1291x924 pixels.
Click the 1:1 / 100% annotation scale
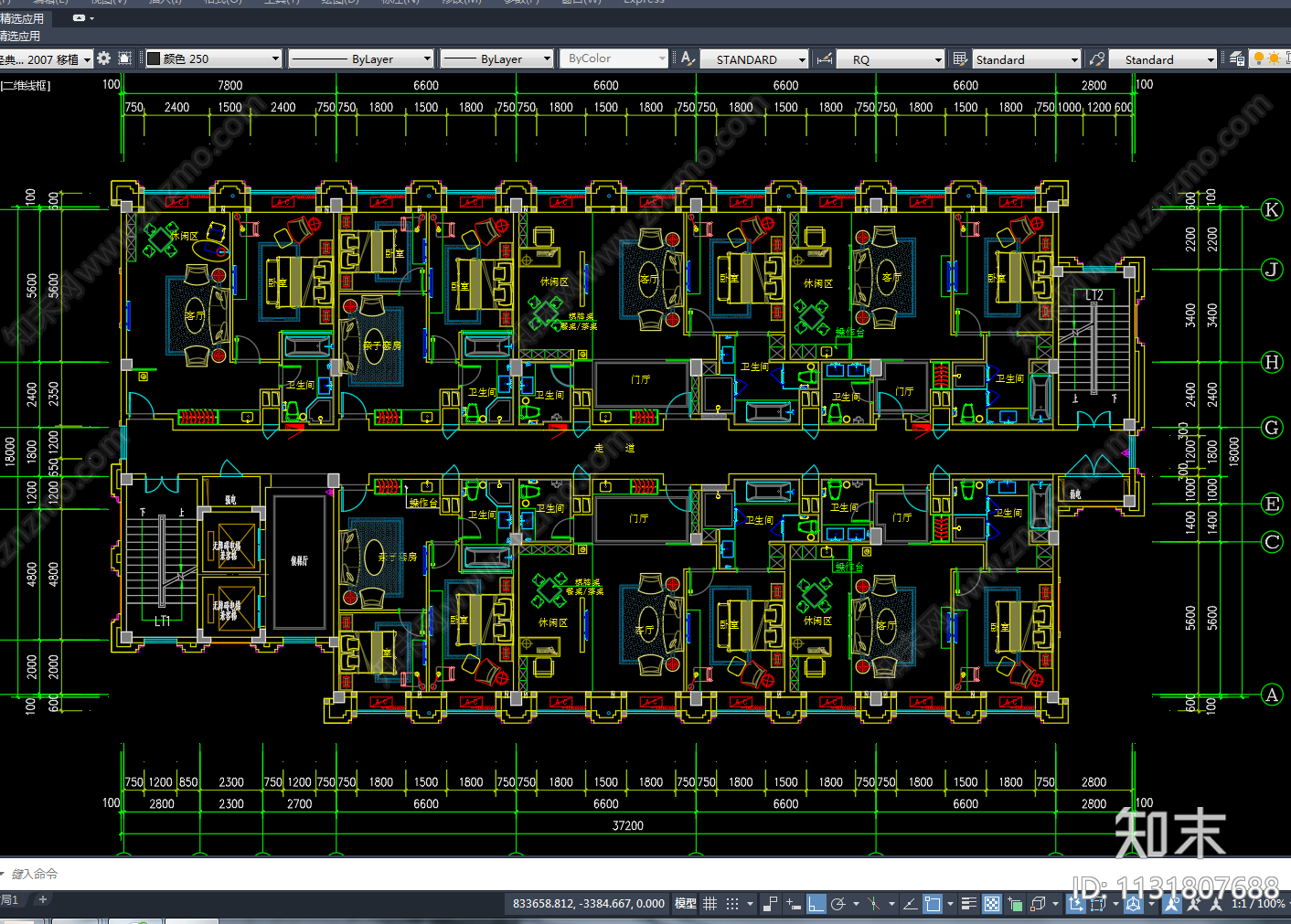1258,903
